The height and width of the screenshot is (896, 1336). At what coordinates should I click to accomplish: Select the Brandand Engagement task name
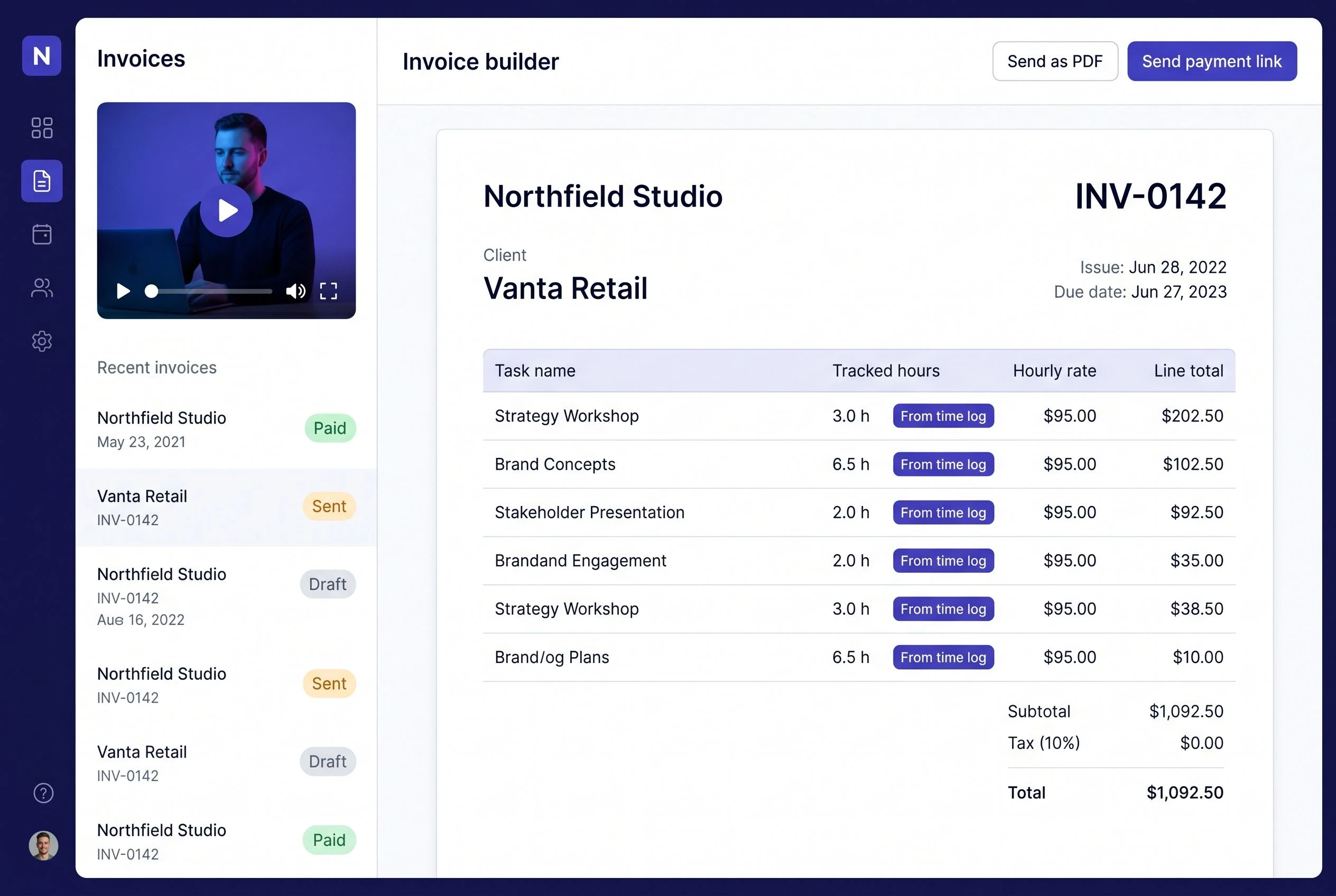580,561
